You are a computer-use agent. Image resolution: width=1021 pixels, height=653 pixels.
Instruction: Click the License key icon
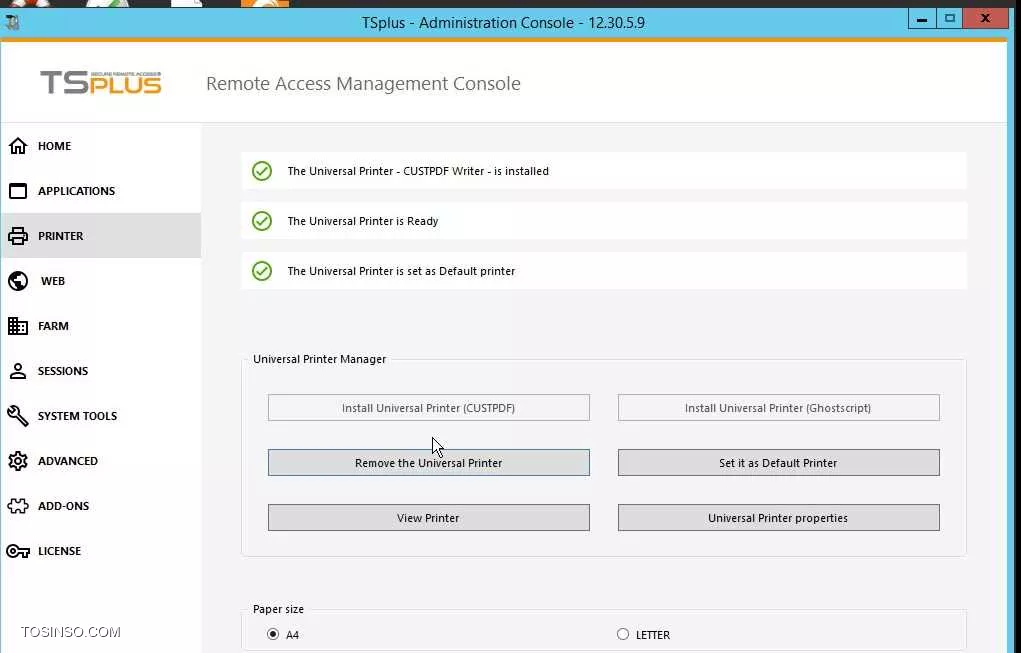tap(18, 551)
